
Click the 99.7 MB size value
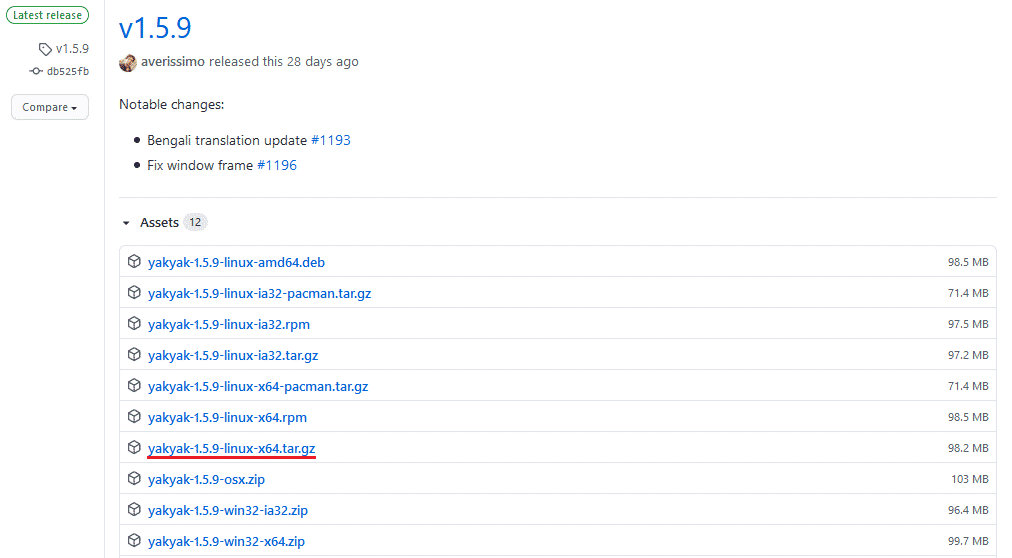point(968,541)
